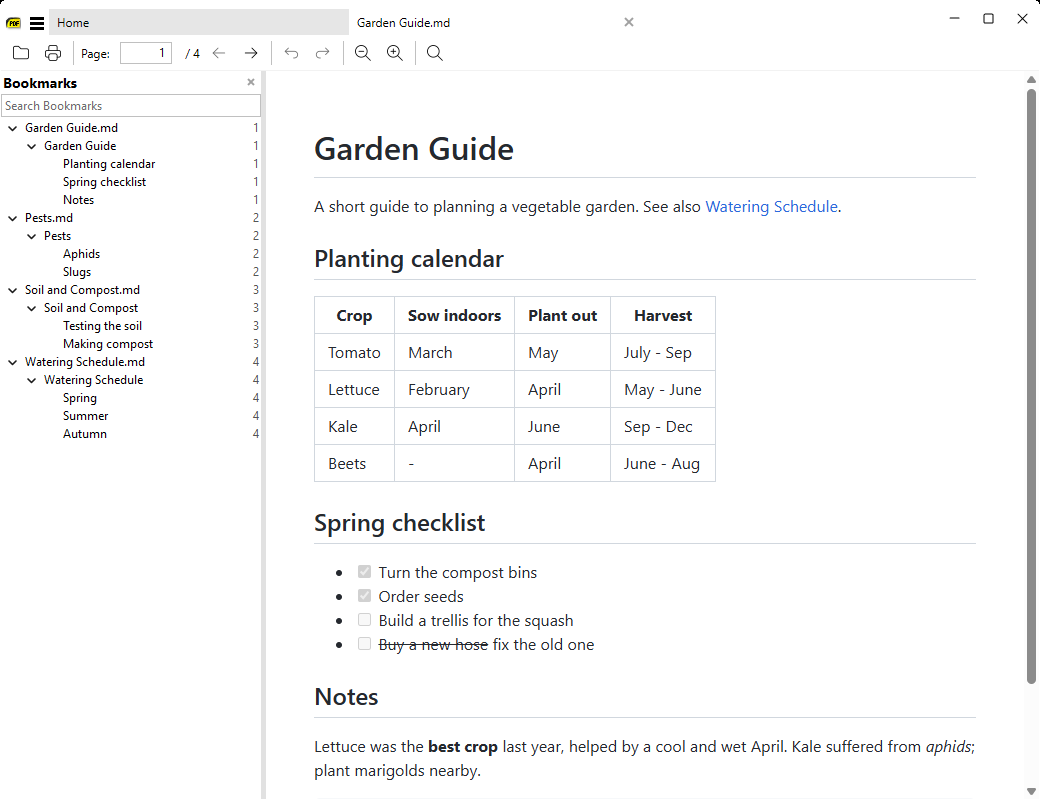This screenshot has width=1040, height=800.
Task: Go to next page arrow
Action: 251,53
